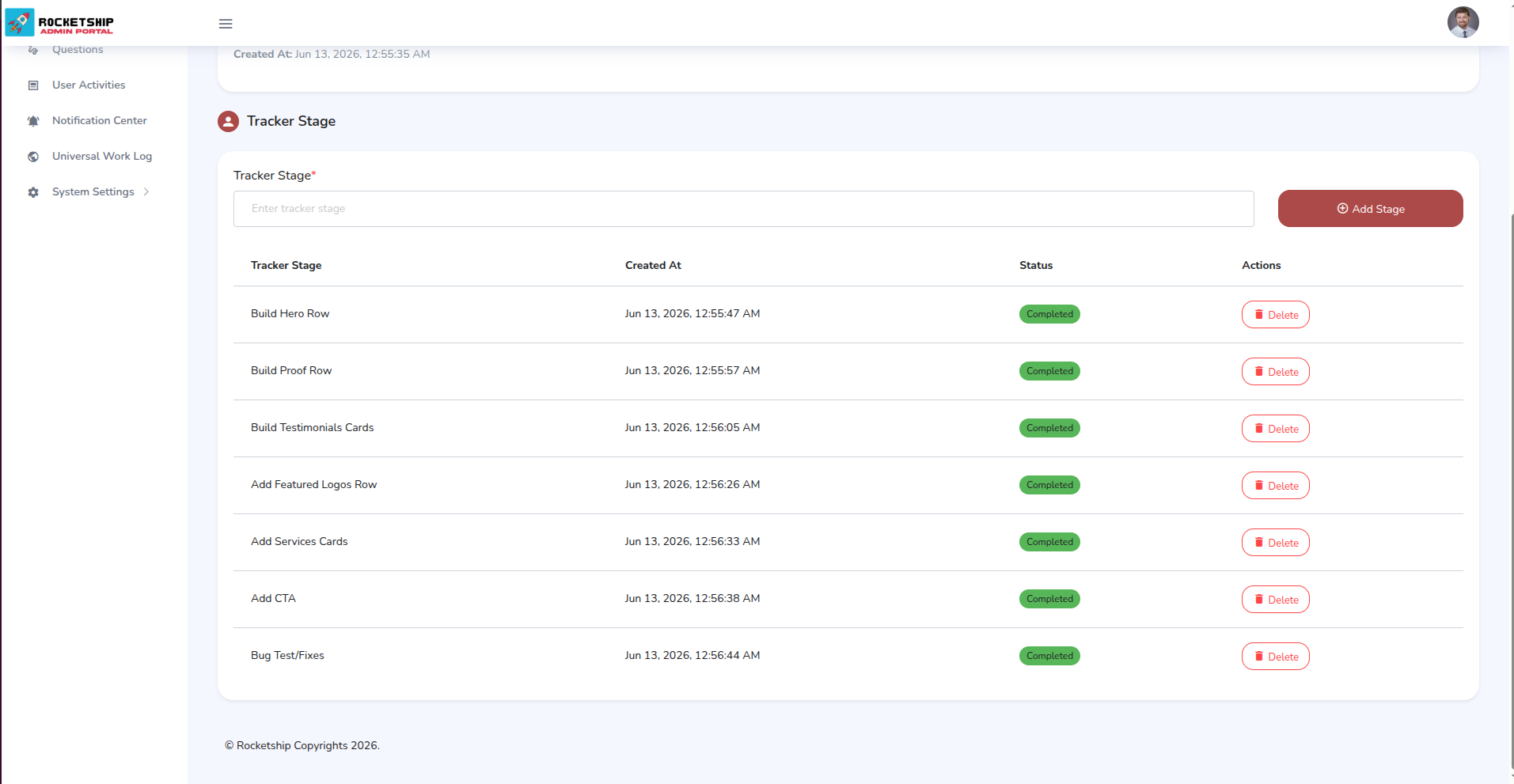Click trash icon in Bug Test/Fixes row
1514x784 pixels.
(x=1259, y=656)
